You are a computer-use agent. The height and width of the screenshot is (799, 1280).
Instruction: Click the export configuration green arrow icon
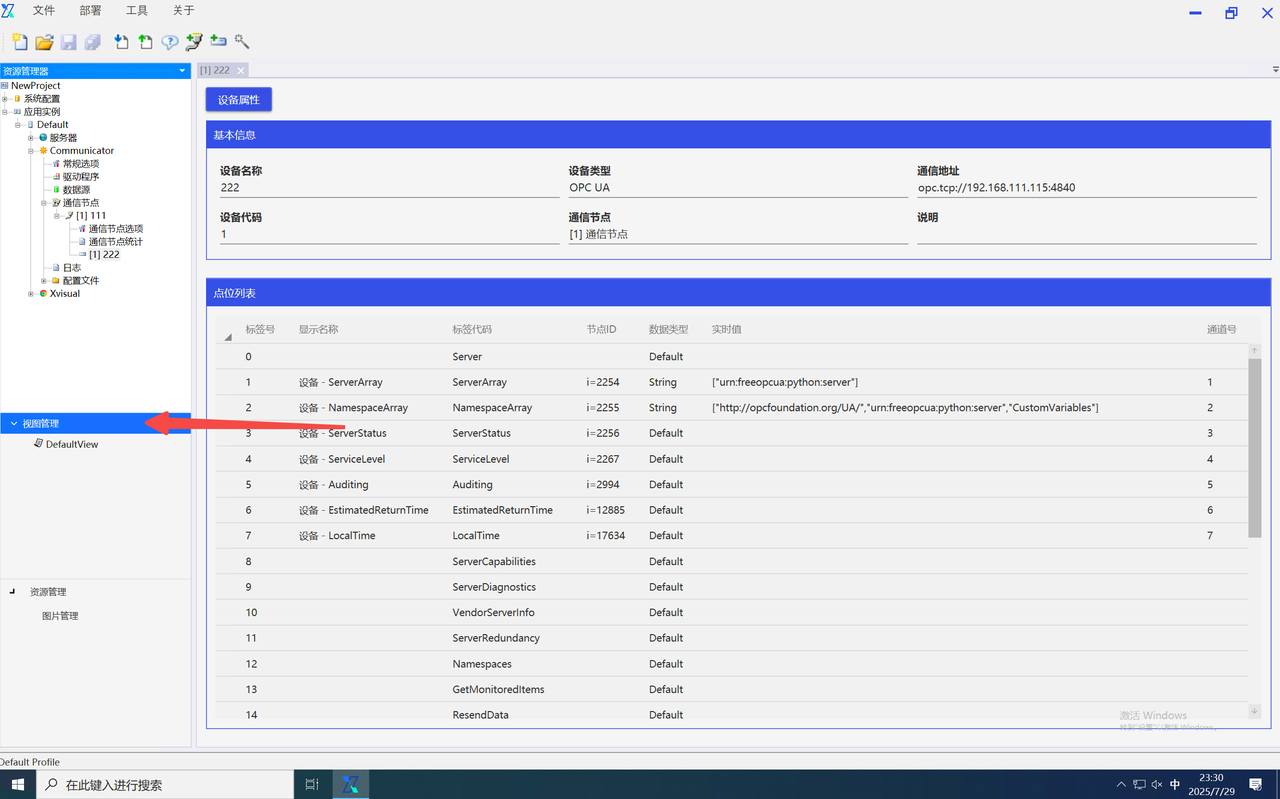(146, 42)
